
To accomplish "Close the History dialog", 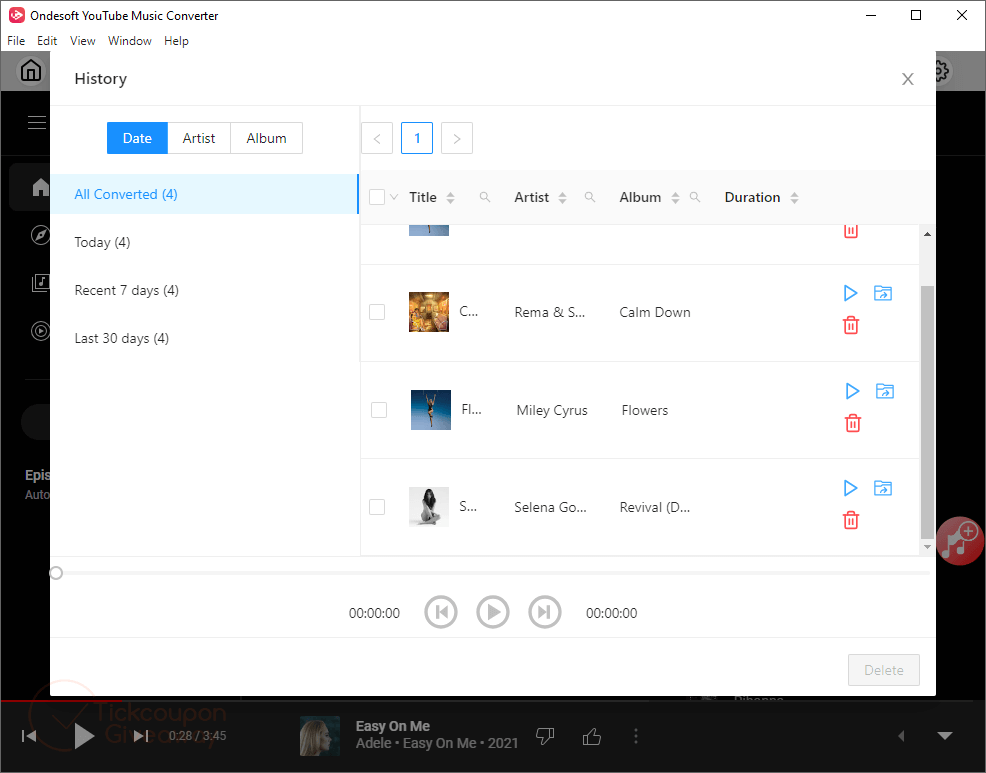I will pos(907,79).
